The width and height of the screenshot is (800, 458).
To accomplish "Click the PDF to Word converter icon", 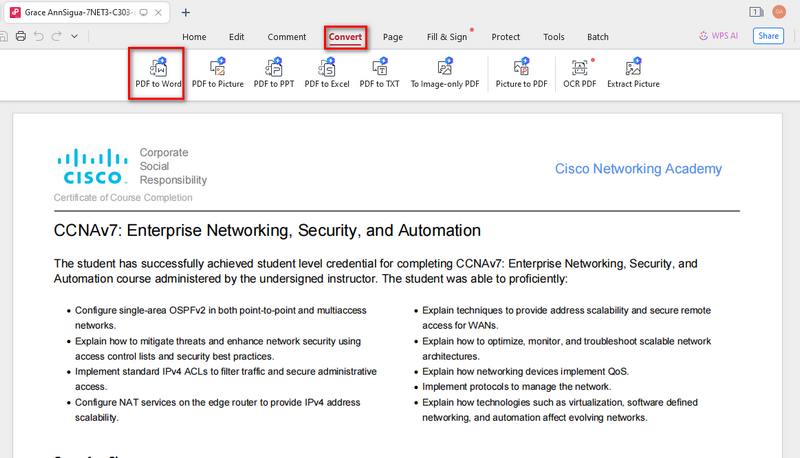I will pos(158,73).
